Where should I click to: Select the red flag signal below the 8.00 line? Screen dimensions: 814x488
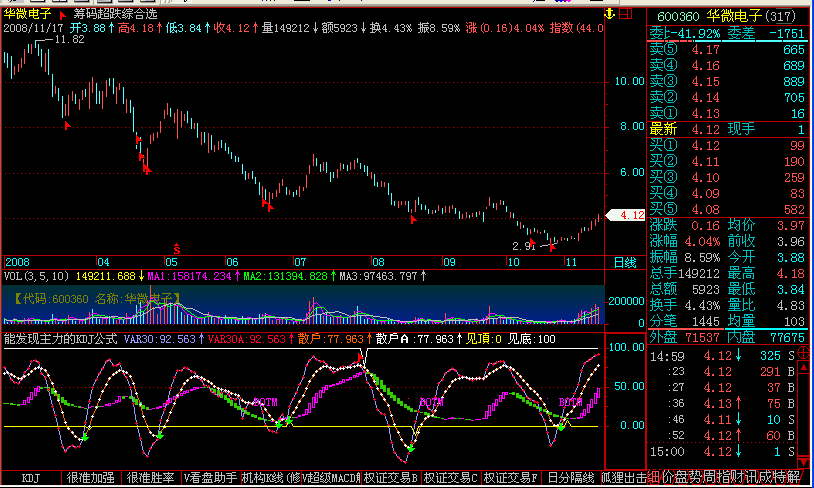(138, 139)
